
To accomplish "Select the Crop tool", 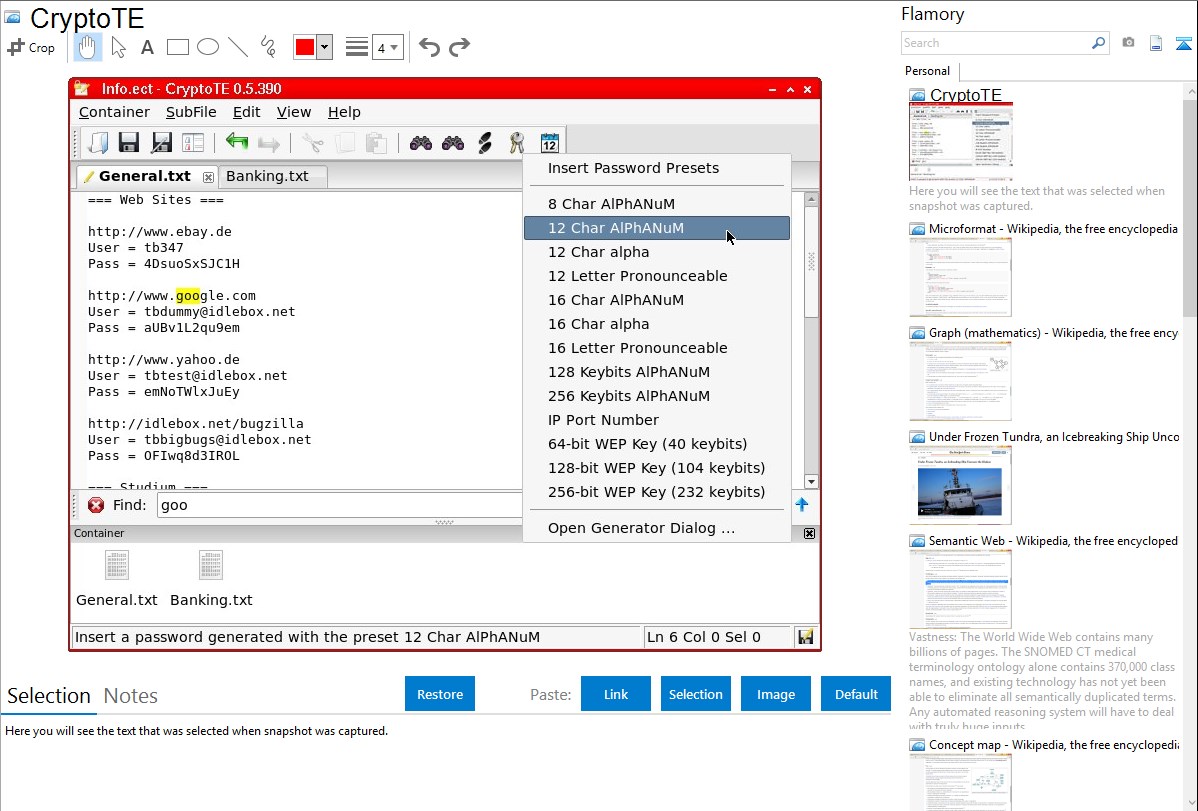I will [31, 47].
